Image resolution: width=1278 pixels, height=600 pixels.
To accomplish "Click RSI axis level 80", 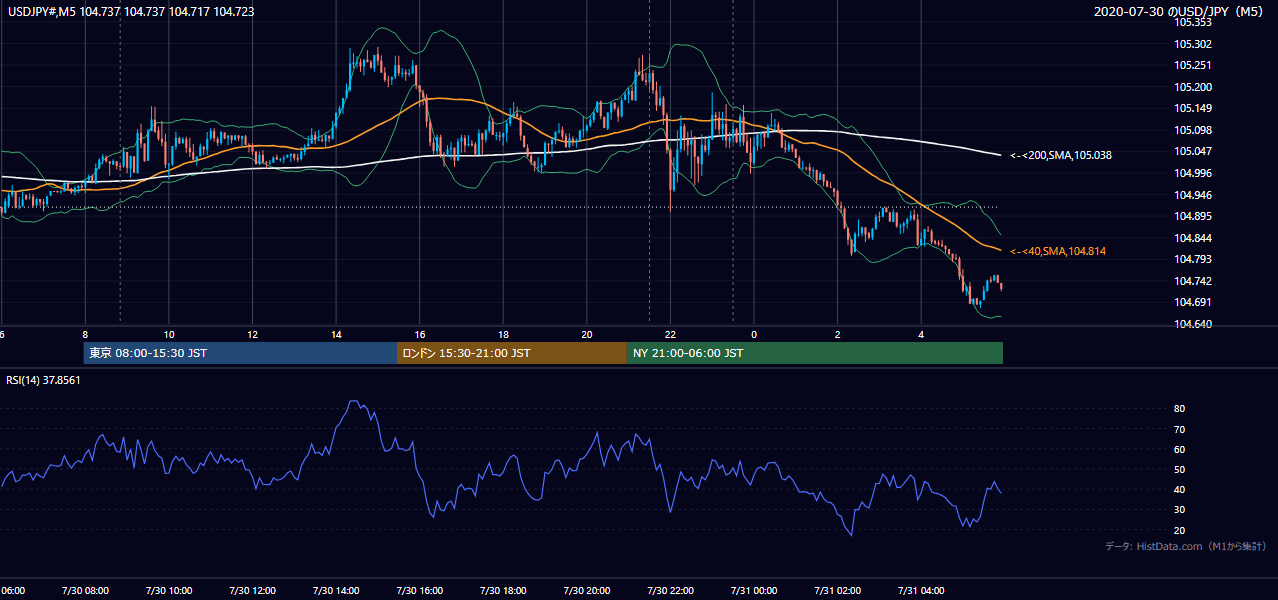I will (1179, 409).
